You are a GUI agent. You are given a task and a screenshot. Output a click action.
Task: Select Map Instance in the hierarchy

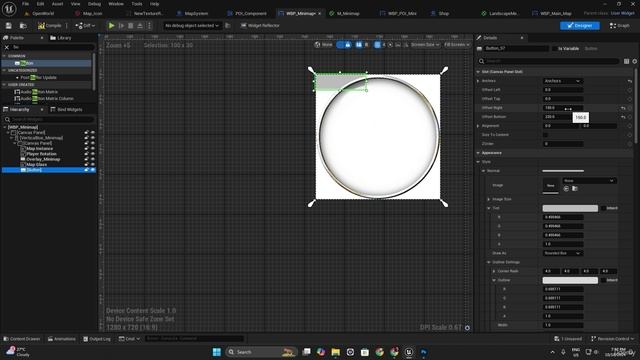click(40, 149)
